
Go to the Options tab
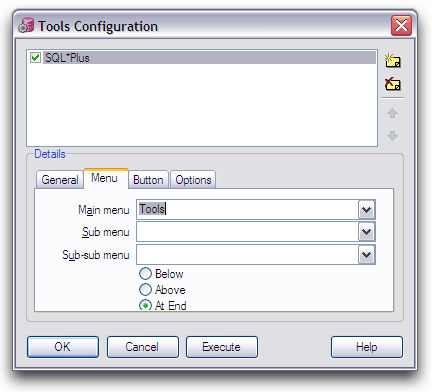193,180
